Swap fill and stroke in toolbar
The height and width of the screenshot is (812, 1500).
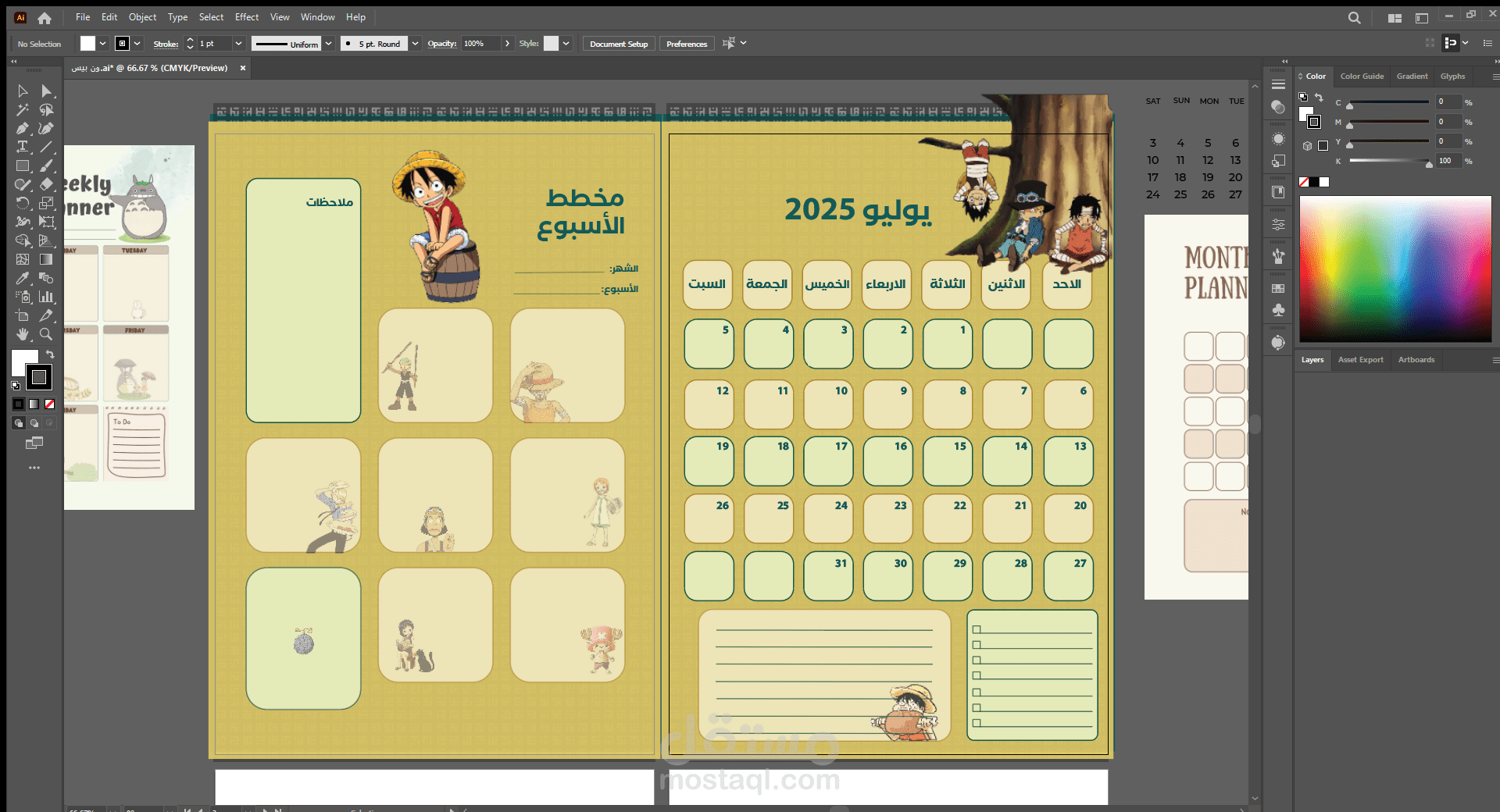point(50,354)
